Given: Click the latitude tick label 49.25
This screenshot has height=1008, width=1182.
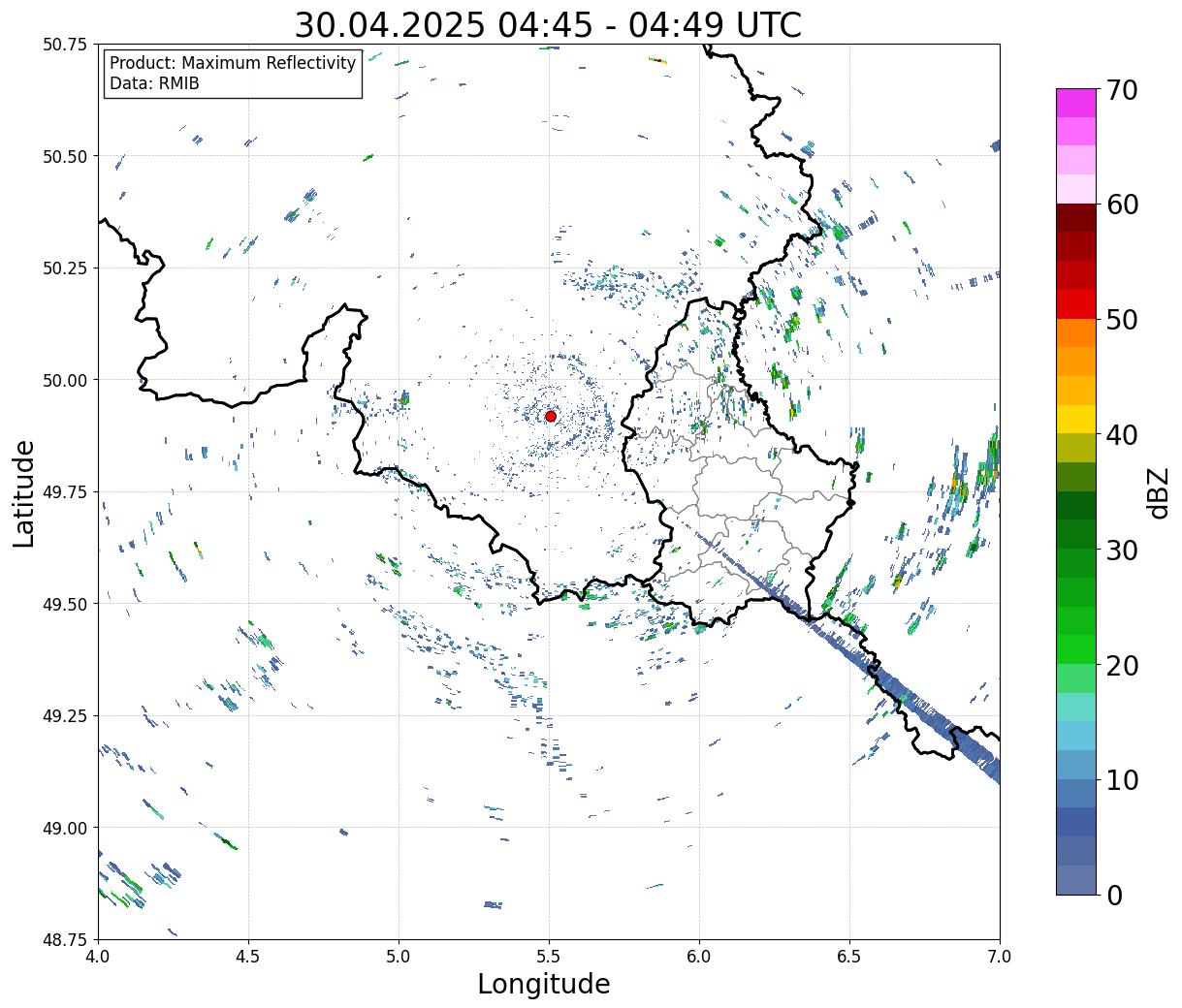Looking at the screenshot, I should pos(65,716).
